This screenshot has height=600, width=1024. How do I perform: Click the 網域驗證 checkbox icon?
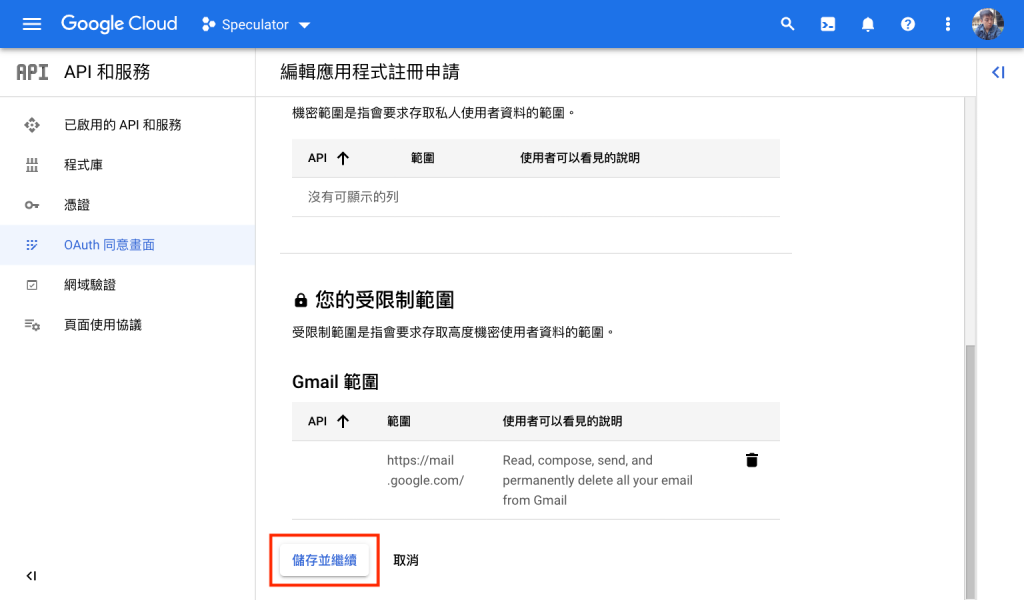[31, 285]
